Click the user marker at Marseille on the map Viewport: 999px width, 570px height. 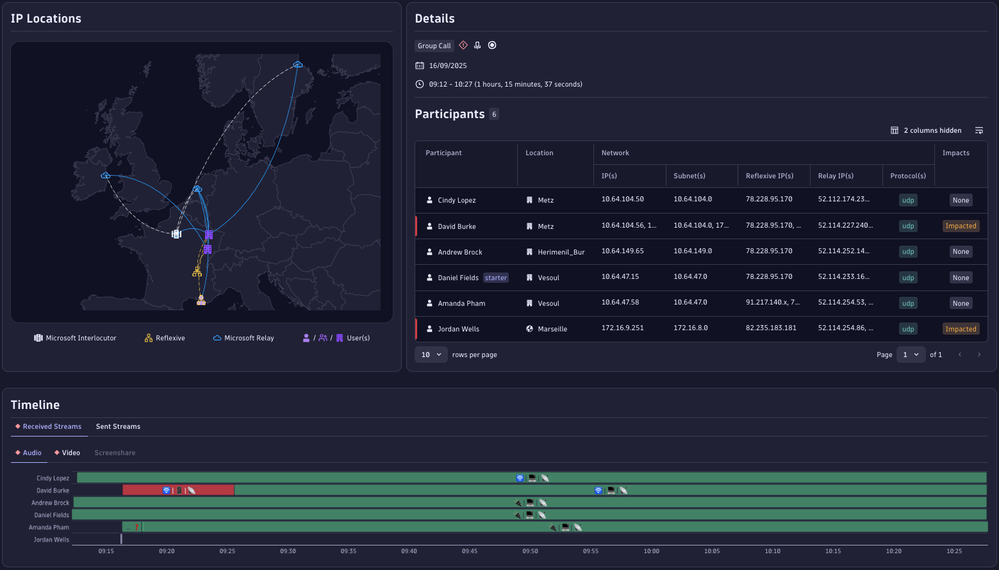pos(201,300)
